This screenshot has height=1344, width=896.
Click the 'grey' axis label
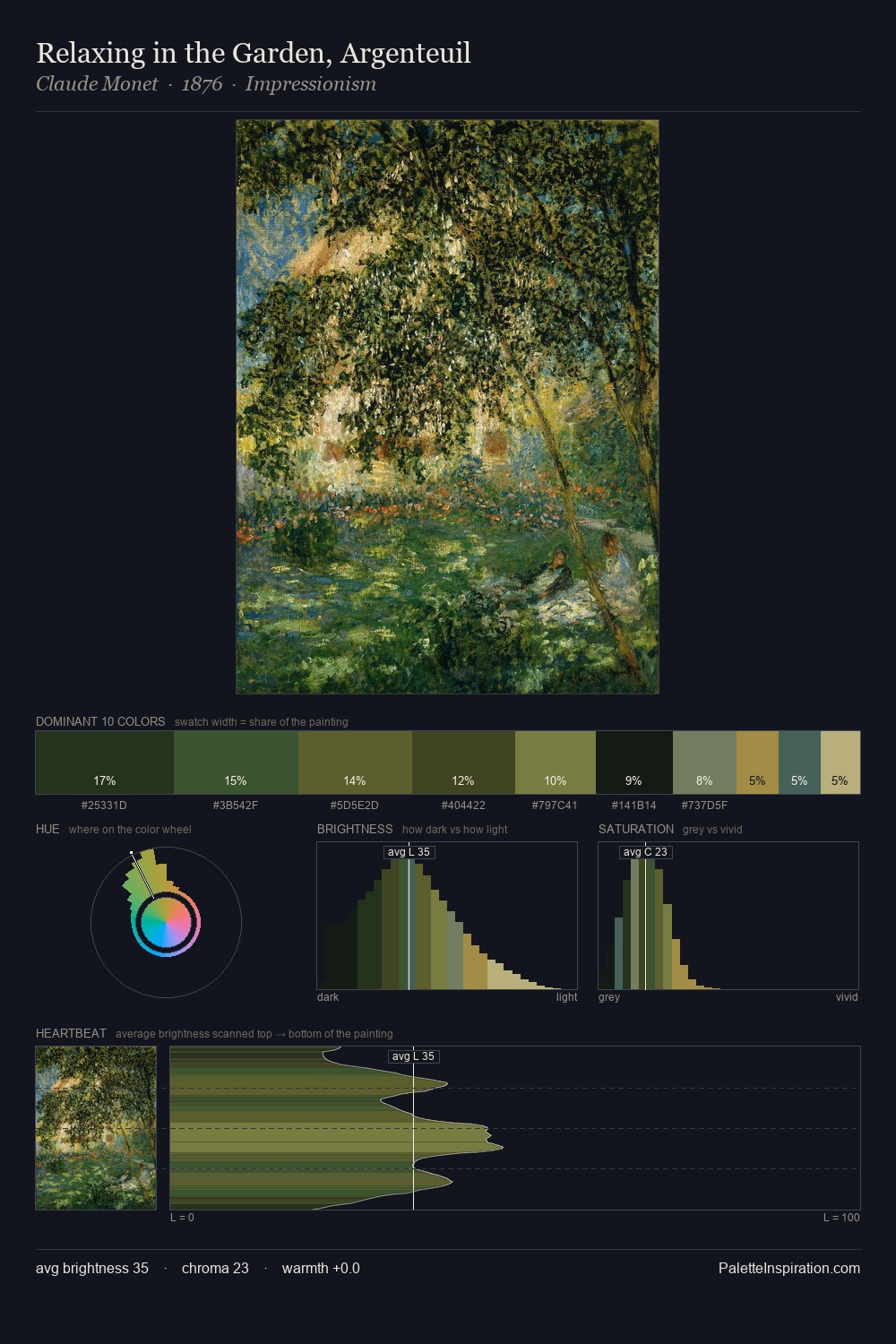coord(609,997)
